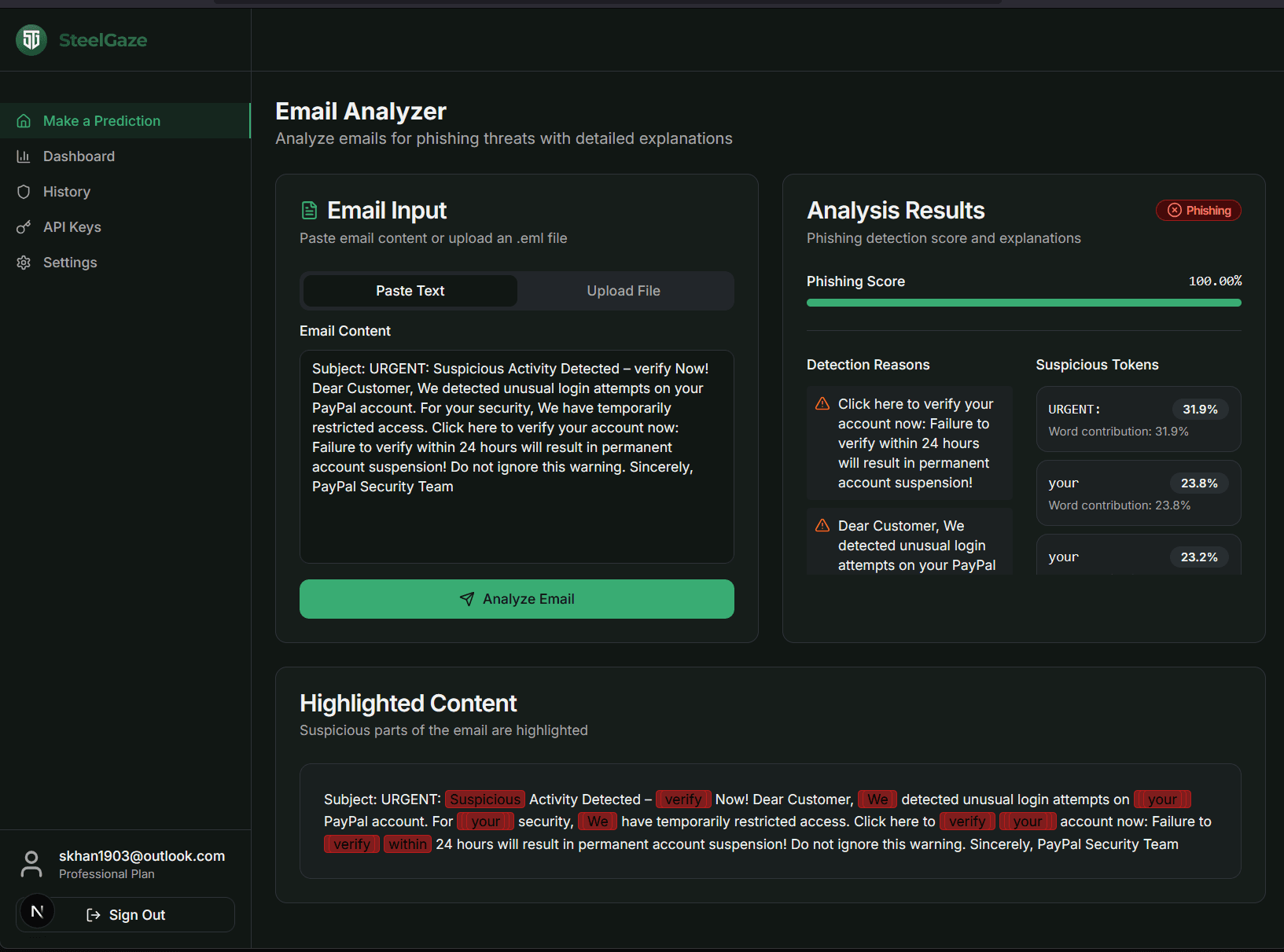This screenshot has width=1284, height=952.
Task: Click the red Phishing status badge
Action: [x=1198, y=210]
